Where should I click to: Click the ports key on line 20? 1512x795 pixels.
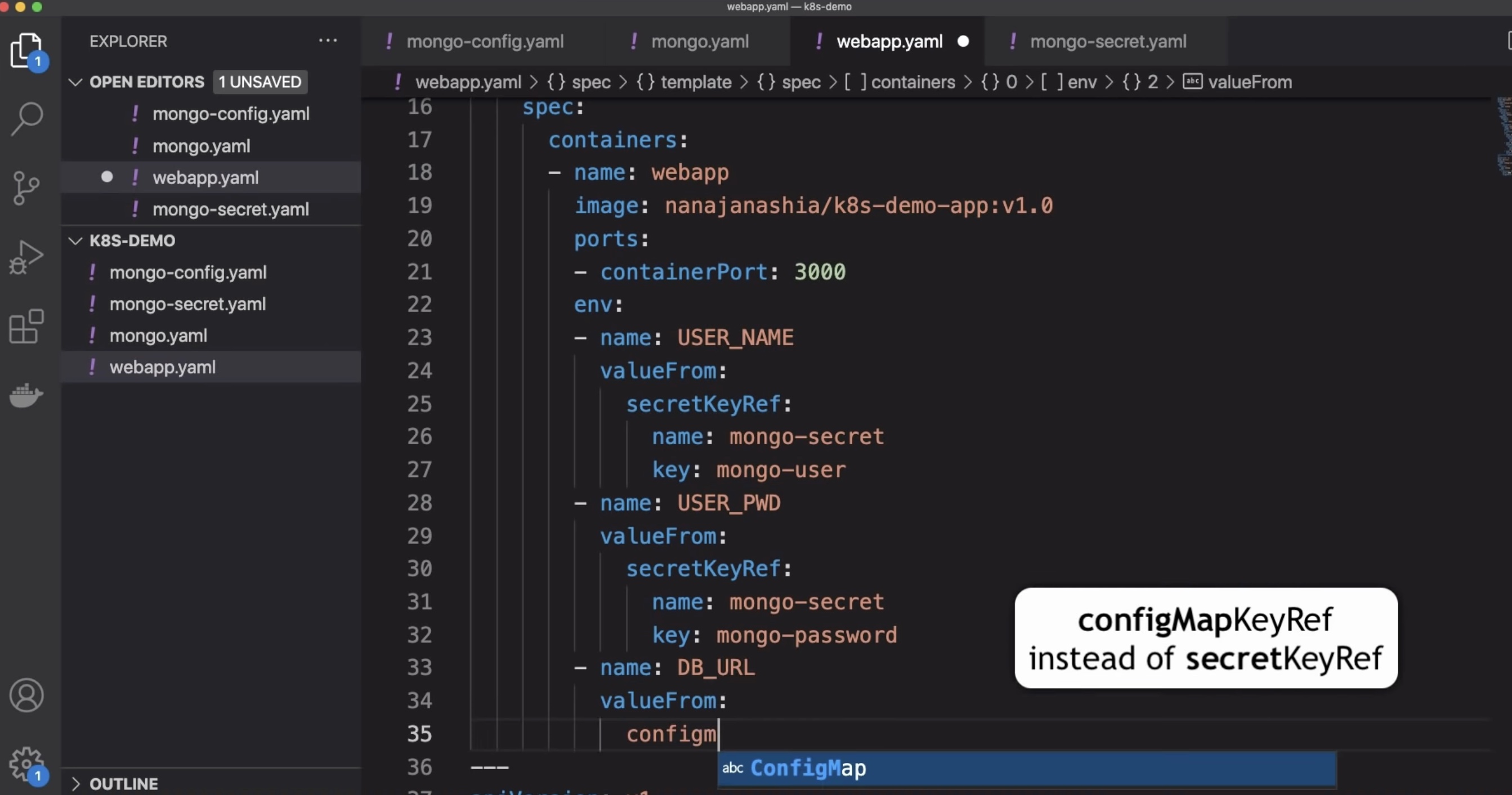(x=606, y=239)
